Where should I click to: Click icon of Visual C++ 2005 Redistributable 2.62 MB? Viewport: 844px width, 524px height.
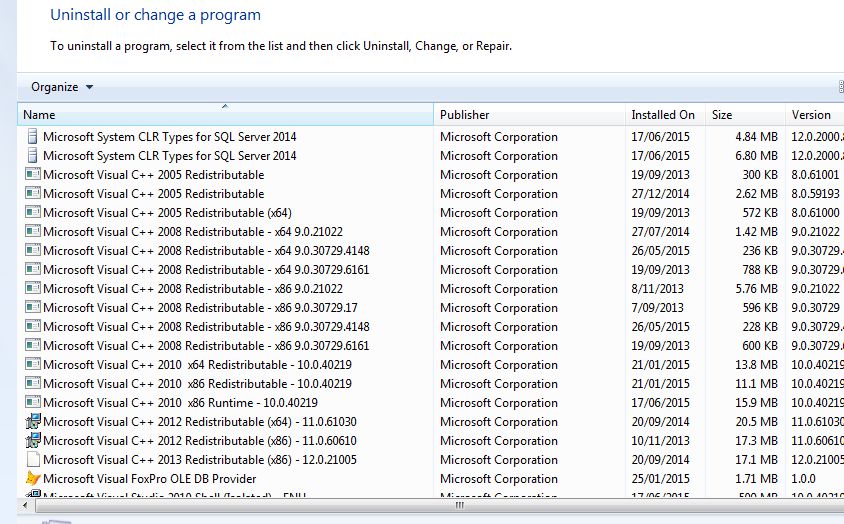[x=33, y=193]
